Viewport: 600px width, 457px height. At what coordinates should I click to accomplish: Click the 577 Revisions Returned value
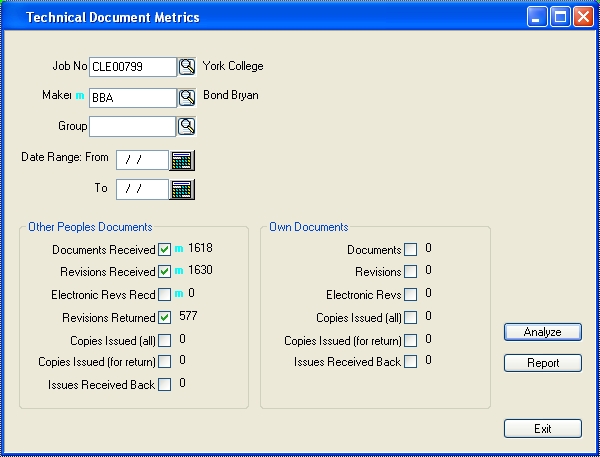point(188,316)
